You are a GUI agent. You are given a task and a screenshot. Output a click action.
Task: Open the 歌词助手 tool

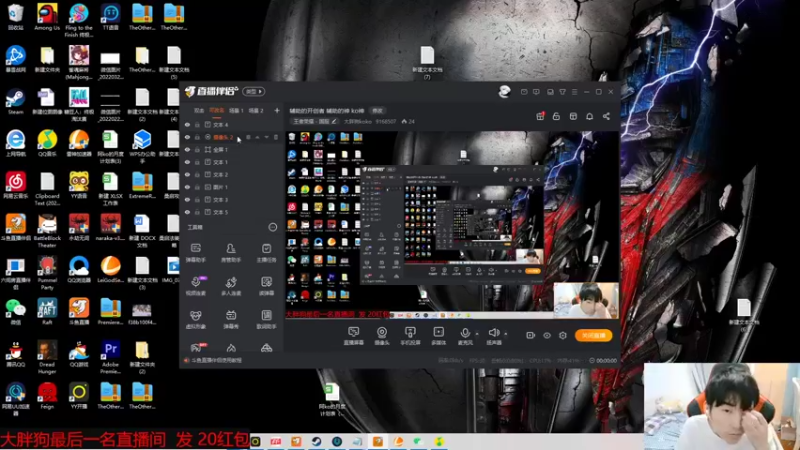pos(266,319)
